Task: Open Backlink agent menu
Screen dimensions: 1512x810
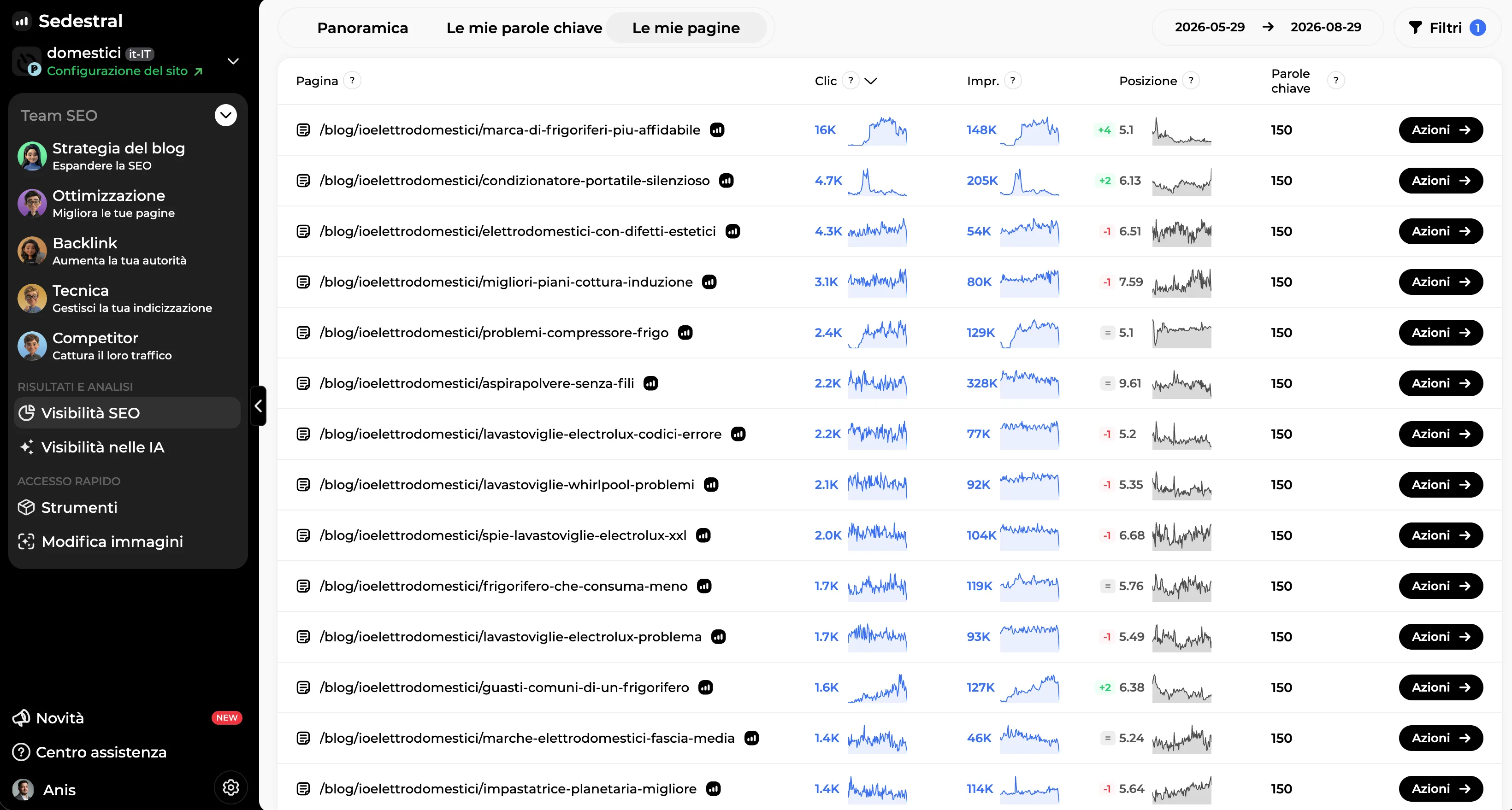Action: [127, 251]
